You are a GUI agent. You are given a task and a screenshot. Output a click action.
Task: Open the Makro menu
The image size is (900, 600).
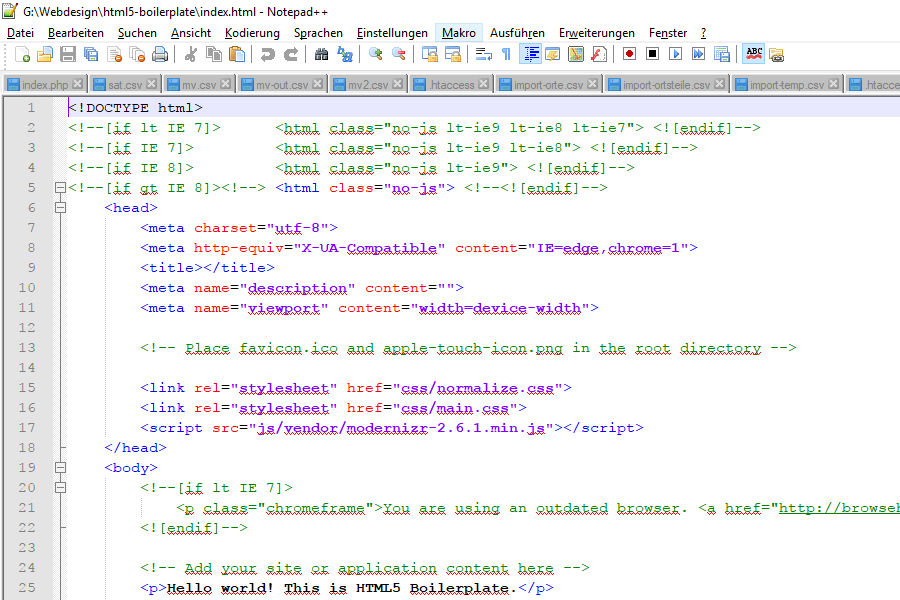[459, 33]
